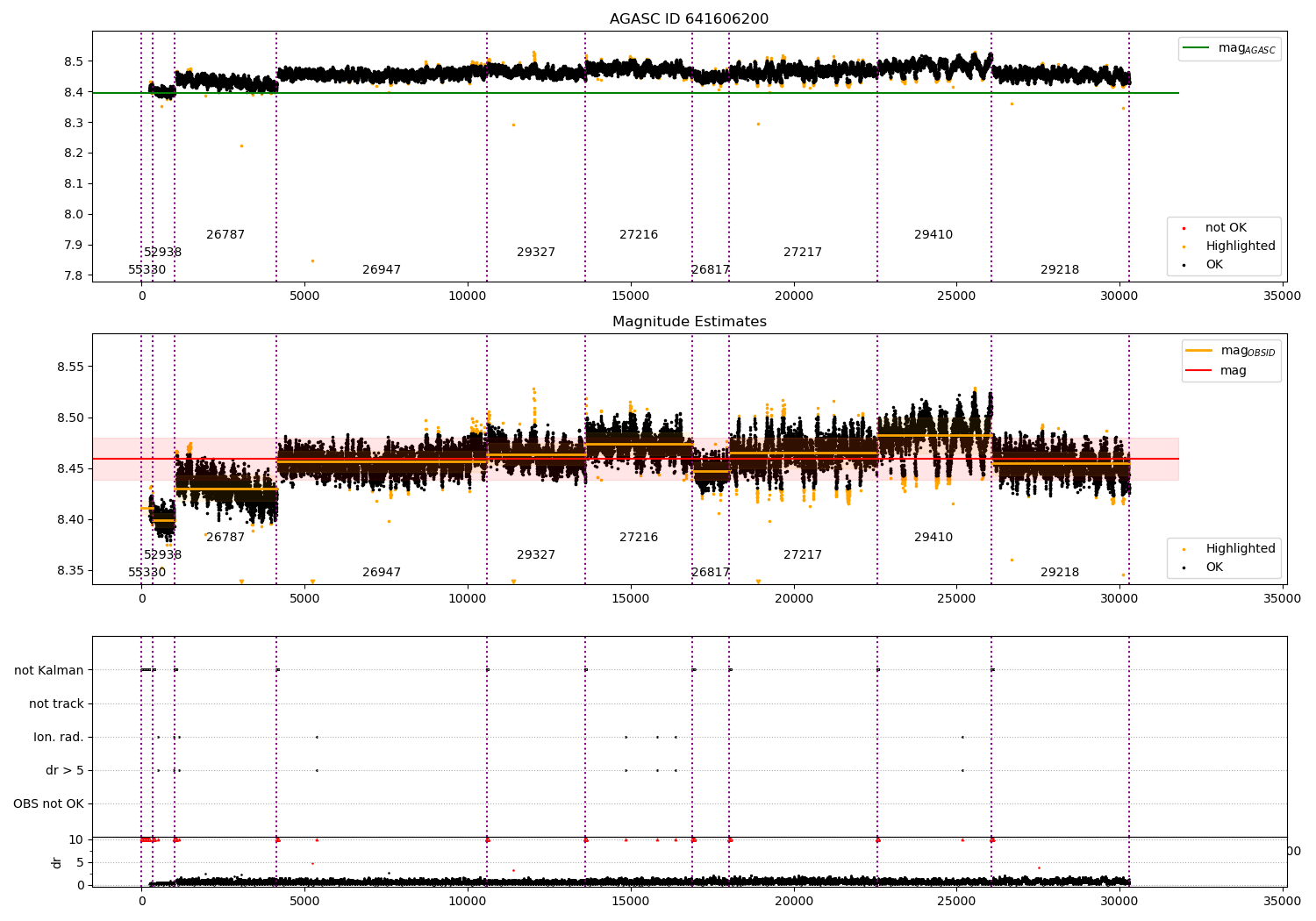Viewport: 1316px width, 921px height.
Task: Click OBSID label 27216 in Magnitude Estimates plot
Action: coord(639,538)
